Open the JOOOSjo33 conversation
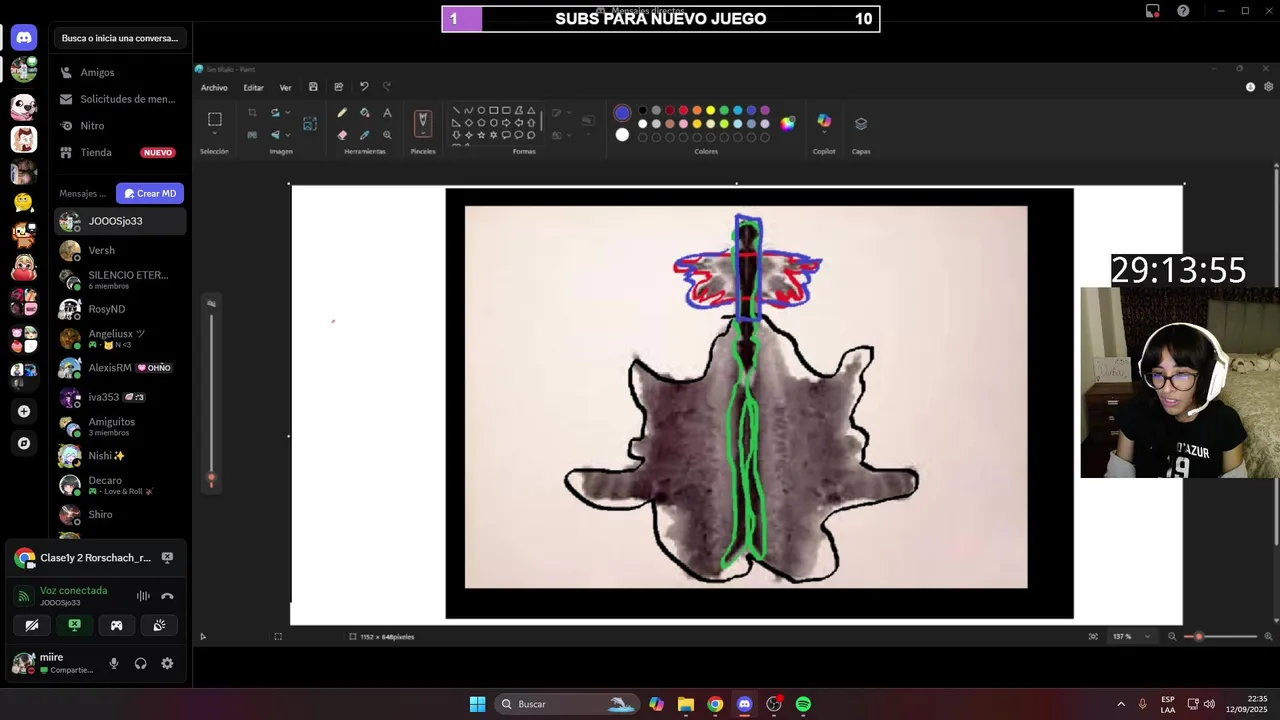Screen dimensions: 1280x720 coord(119,221)
